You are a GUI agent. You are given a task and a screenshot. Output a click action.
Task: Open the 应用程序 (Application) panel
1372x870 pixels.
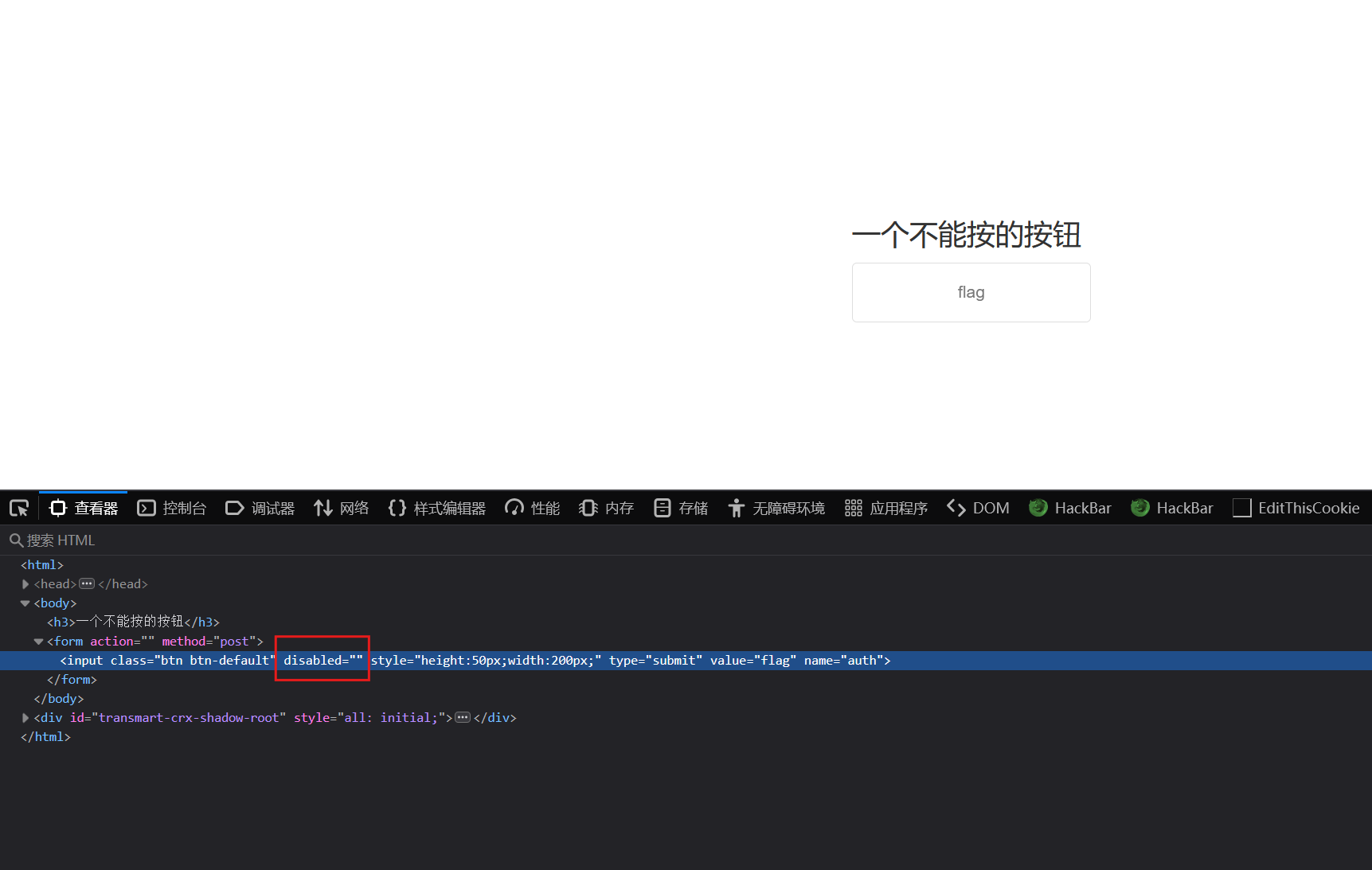click(885, 508)
